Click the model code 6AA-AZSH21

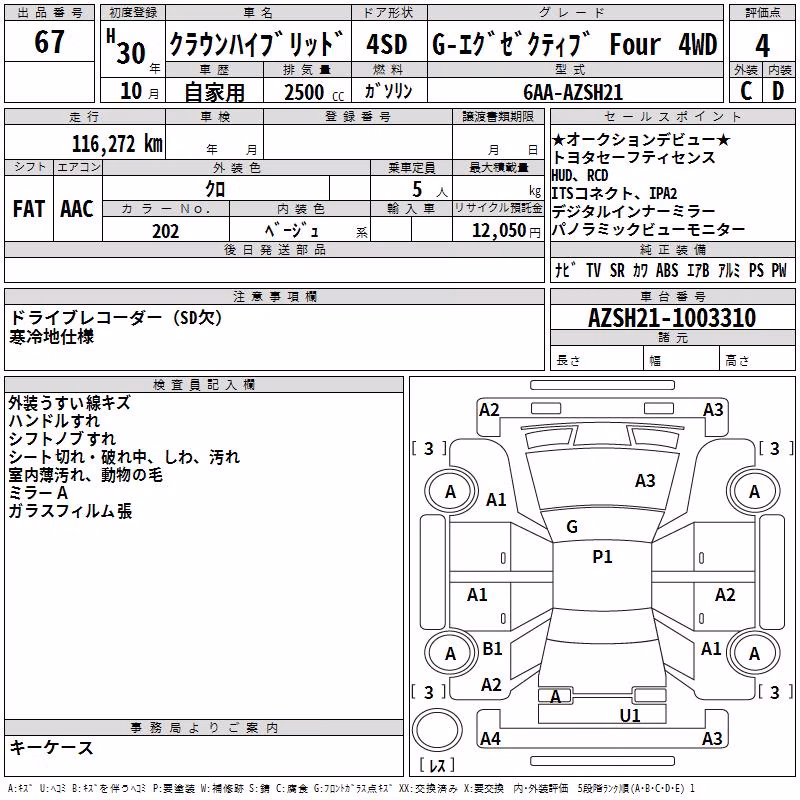[x=573, y=92]
